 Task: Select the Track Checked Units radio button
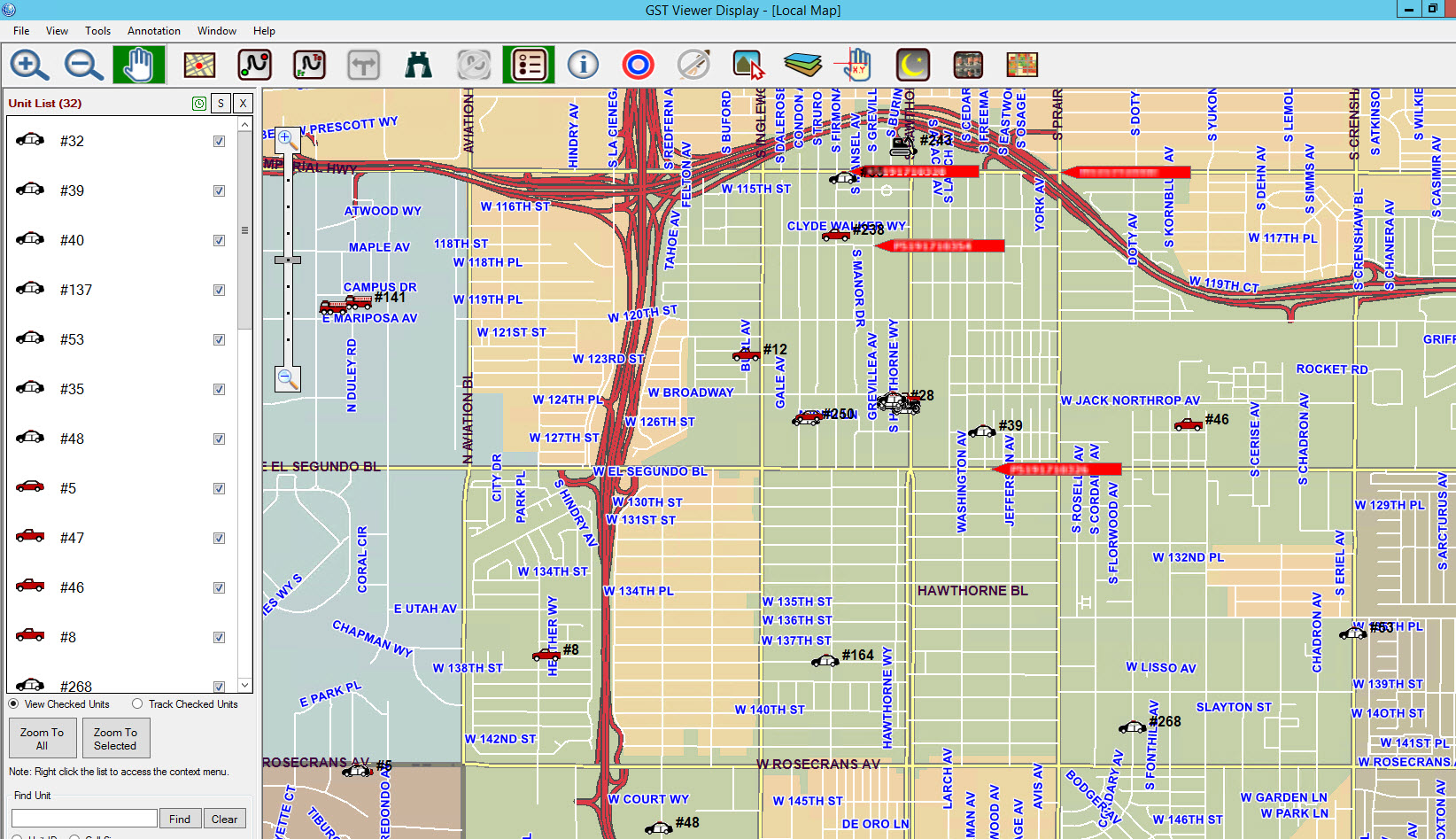click(x=137, y=704)
